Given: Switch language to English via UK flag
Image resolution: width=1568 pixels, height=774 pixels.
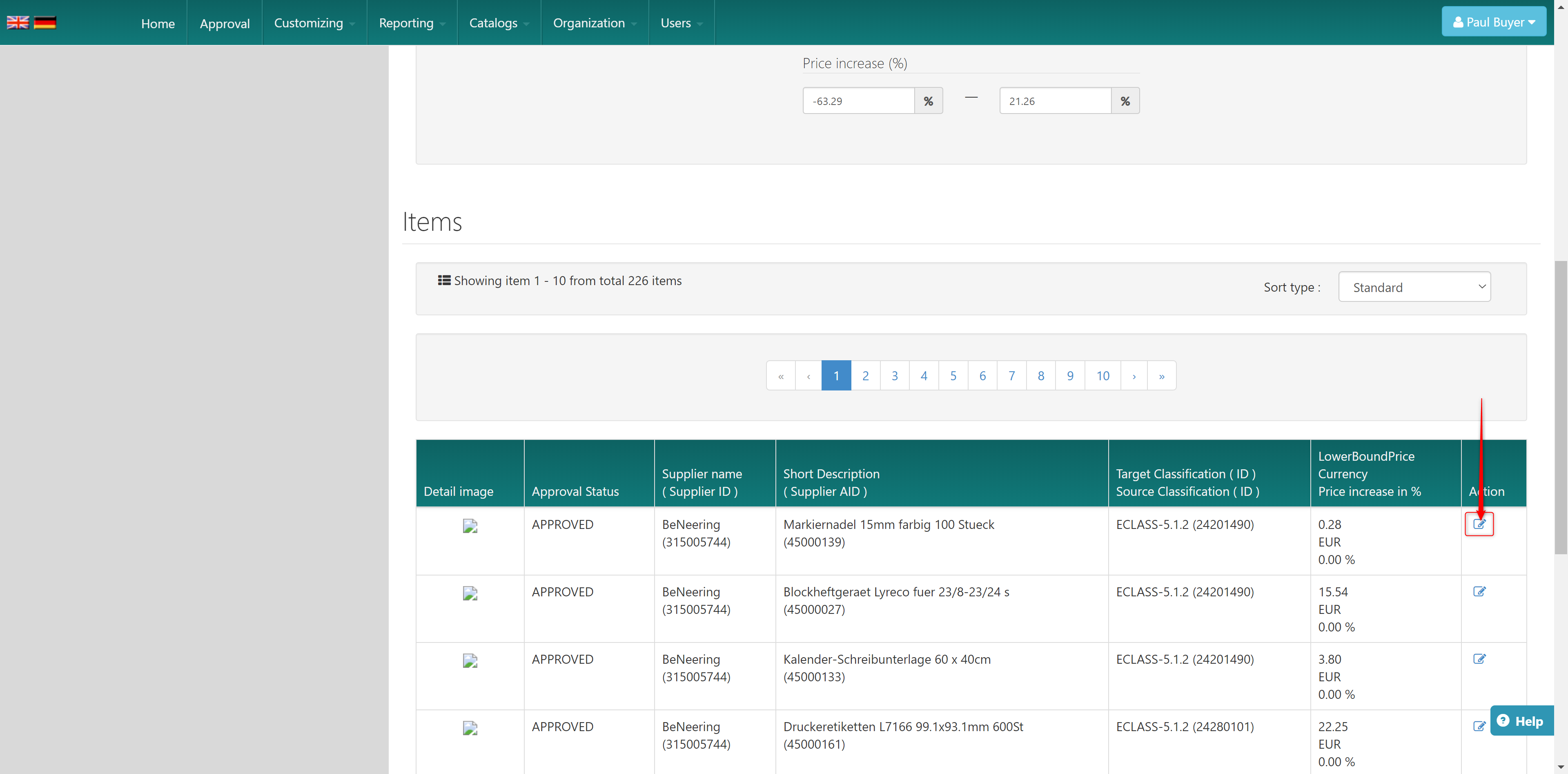Looking at the screenshot, I should 18,22.
